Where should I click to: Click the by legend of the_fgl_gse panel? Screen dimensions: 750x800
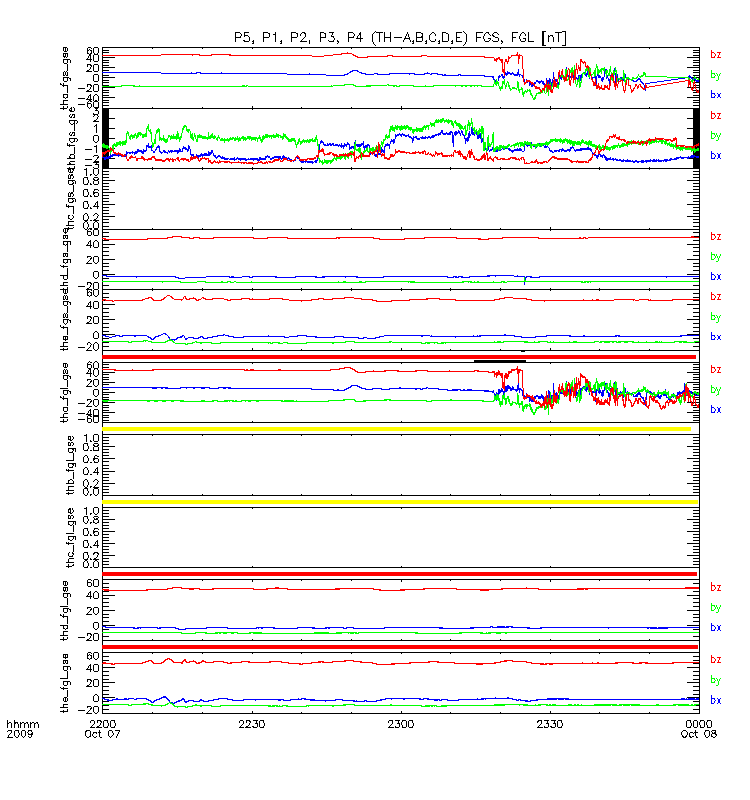[x=716, y=680]
